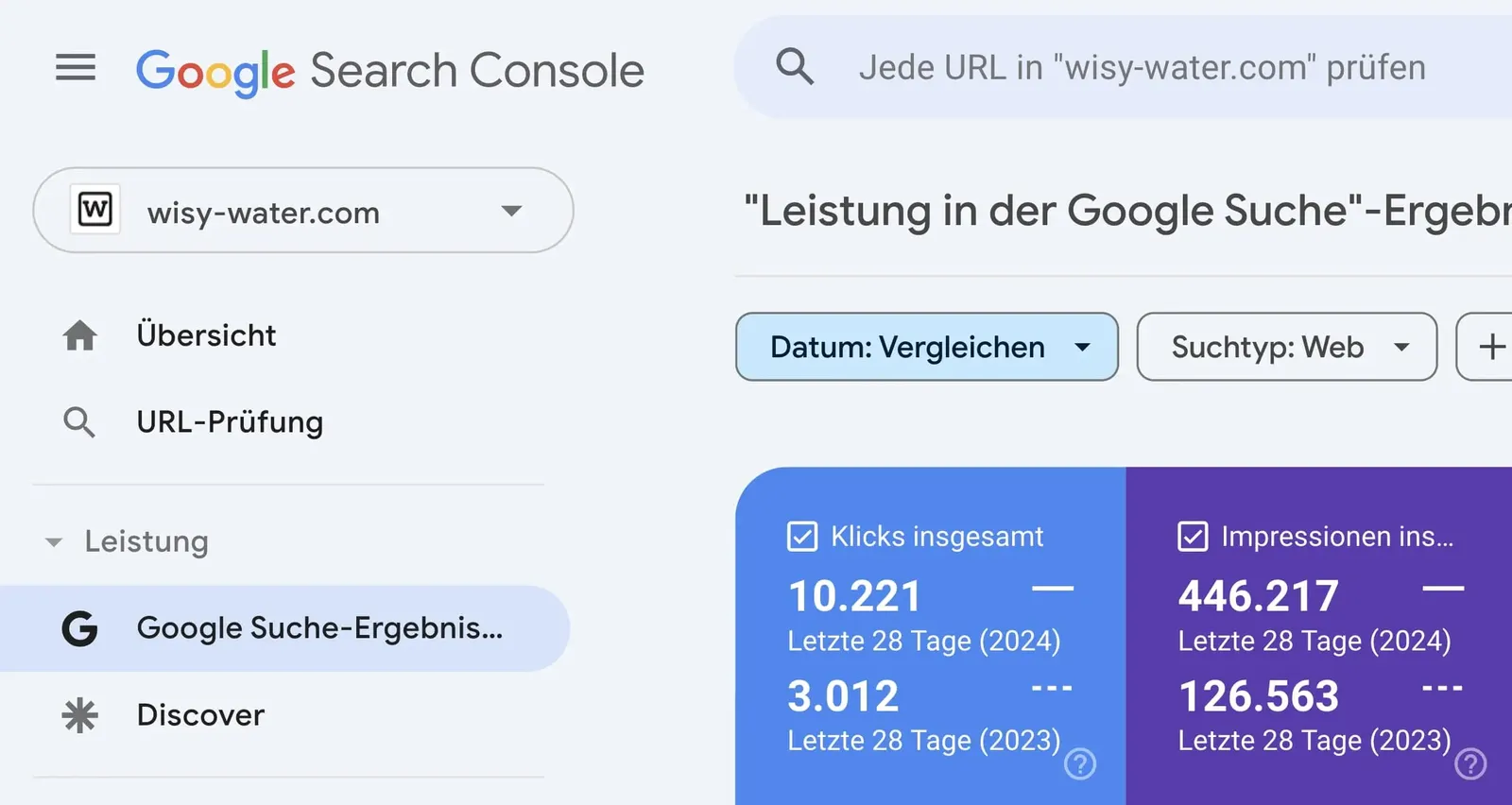Click Letzte 28 Tage (2024) under Klicks

click(x=924, y=641)
